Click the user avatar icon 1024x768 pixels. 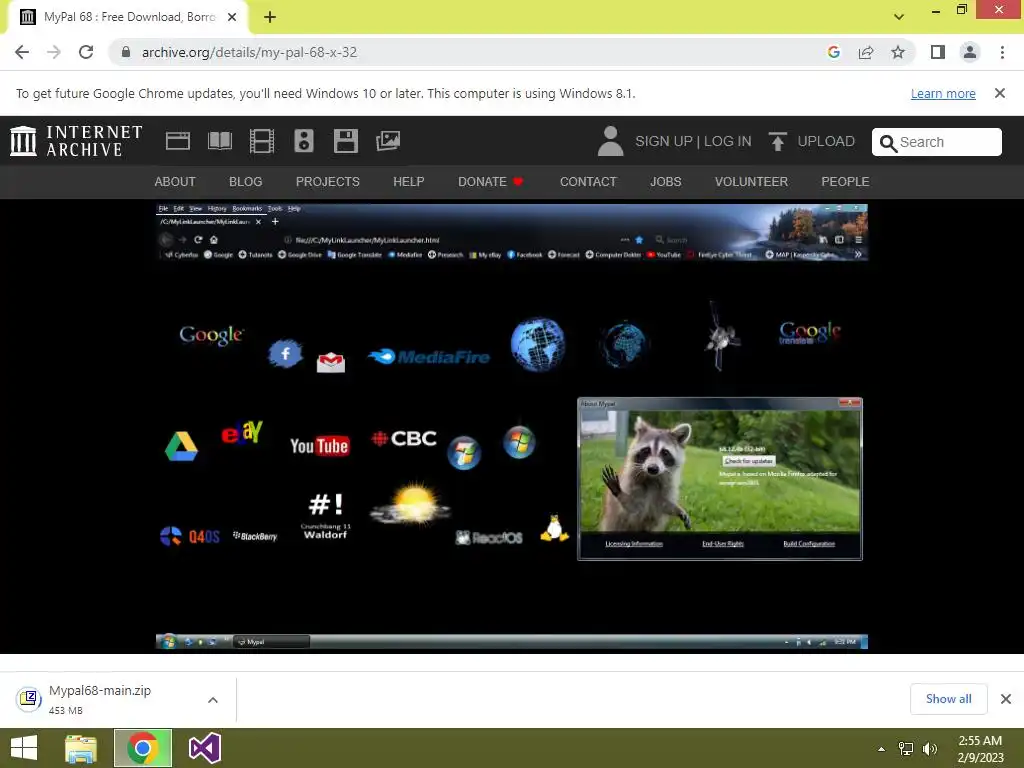coord(611,141)
